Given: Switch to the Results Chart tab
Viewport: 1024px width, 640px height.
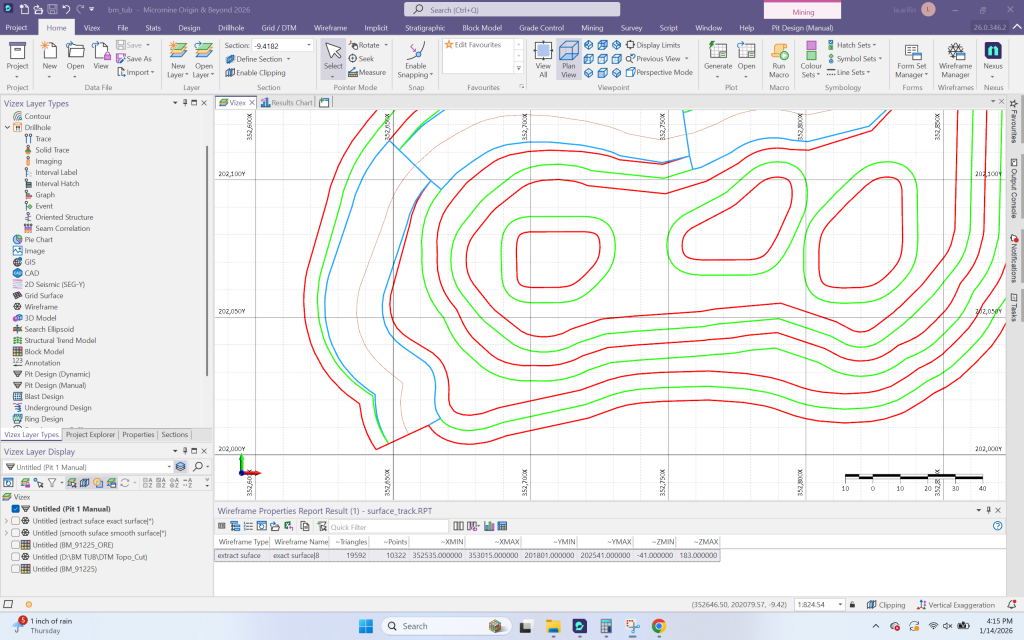Looking at the screenshot, I should click(287, 103).
